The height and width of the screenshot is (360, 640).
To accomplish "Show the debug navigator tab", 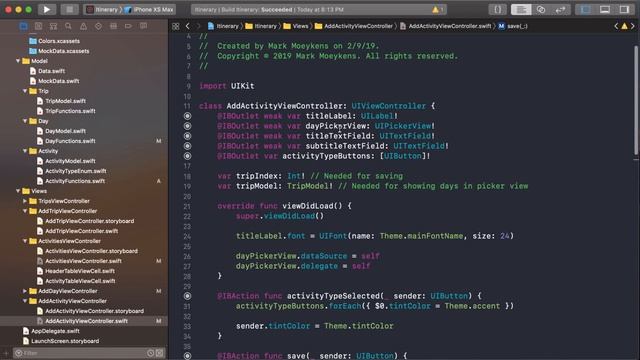I will click(113, 26).
